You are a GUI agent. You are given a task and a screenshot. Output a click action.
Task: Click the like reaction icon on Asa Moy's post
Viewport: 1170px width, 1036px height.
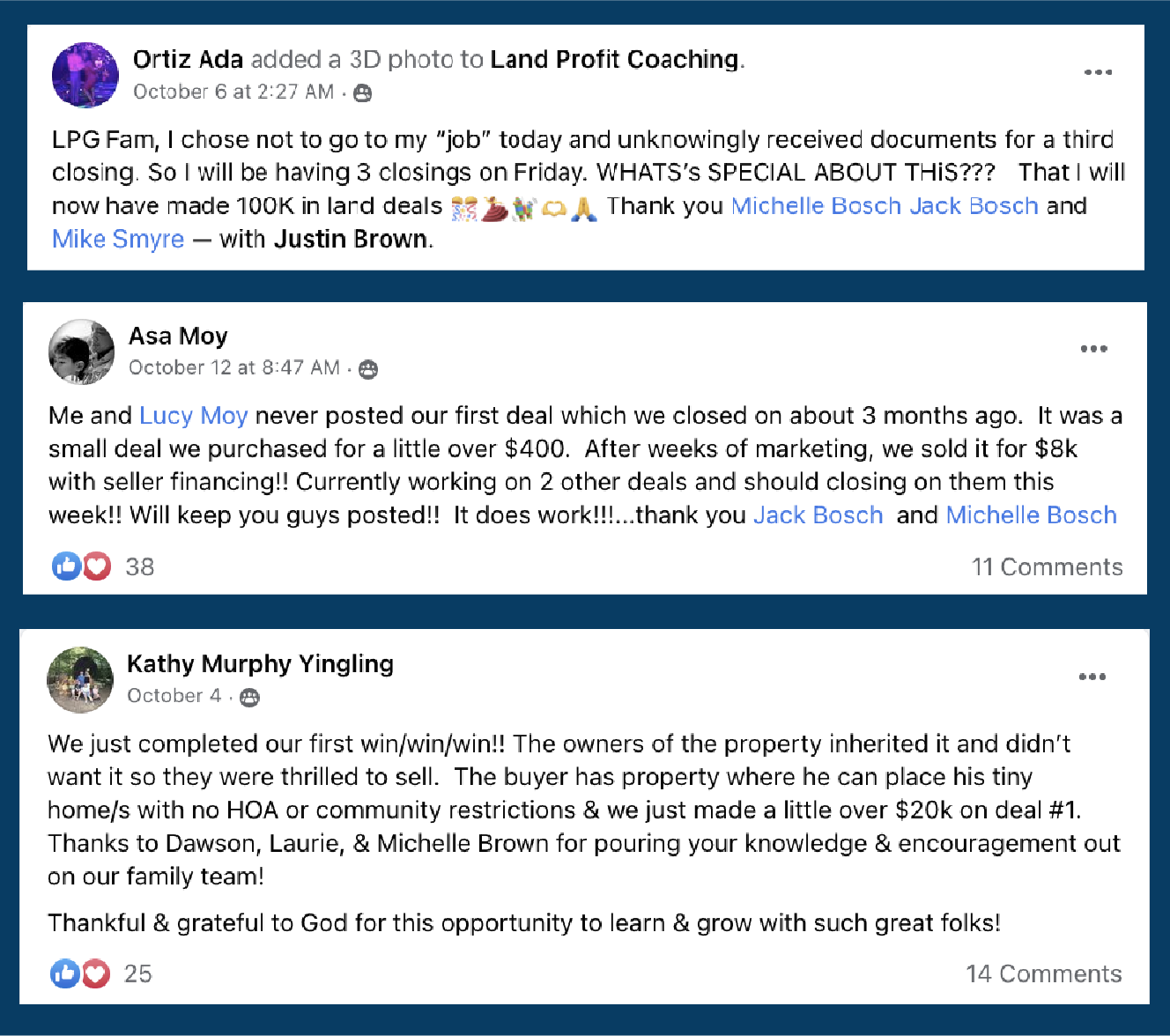coord(66,566)
